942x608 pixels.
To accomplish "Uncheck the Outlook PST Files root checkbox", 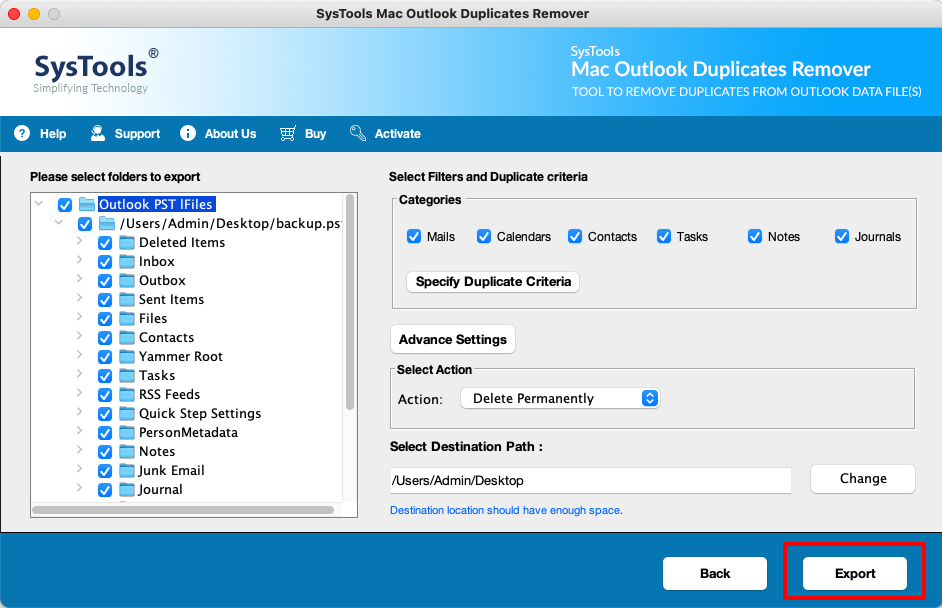I will pos(65,205).
